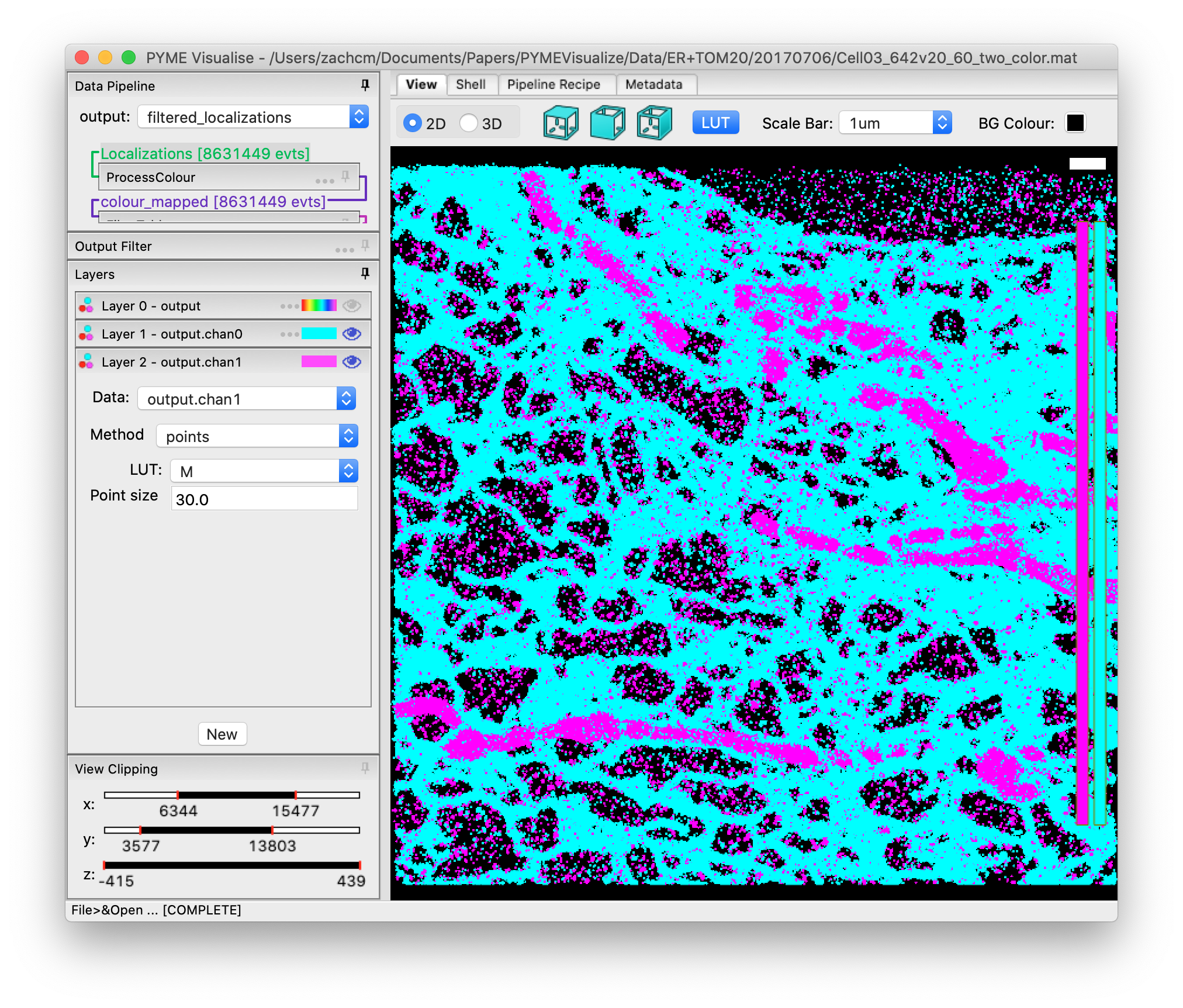The height and width of the screenshot is (1008, 1183).
Task: Hide Layer 1 output.chan0 layer
Action: [352, 333]
